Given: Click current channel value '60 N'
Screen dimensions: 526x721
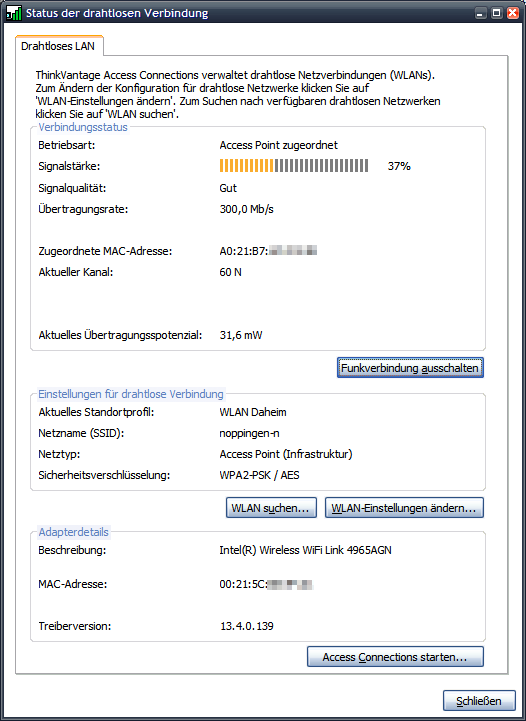Looking at the screenshot, I should (x=230, y=272).
